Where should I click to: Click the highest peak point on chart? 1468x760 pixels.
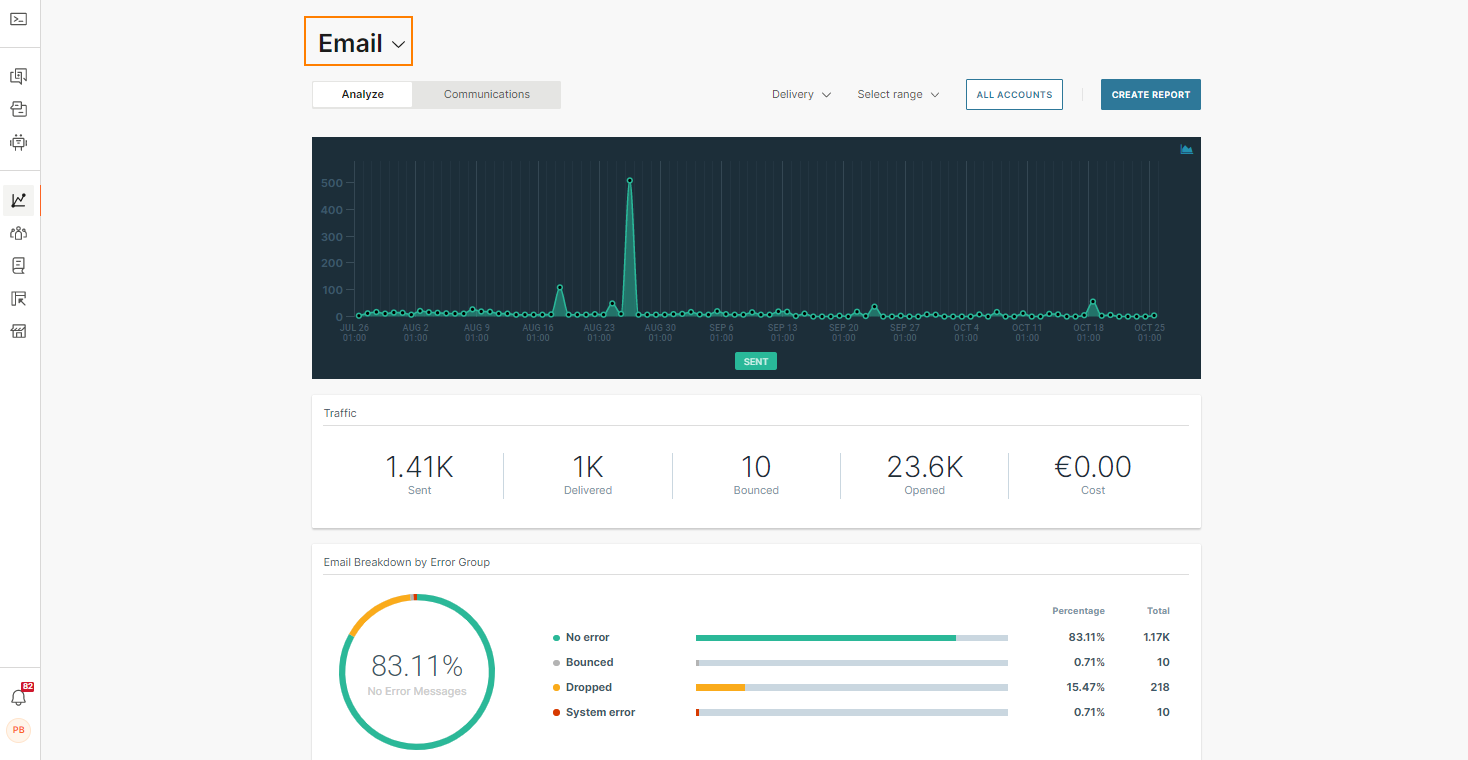(629, 181)
